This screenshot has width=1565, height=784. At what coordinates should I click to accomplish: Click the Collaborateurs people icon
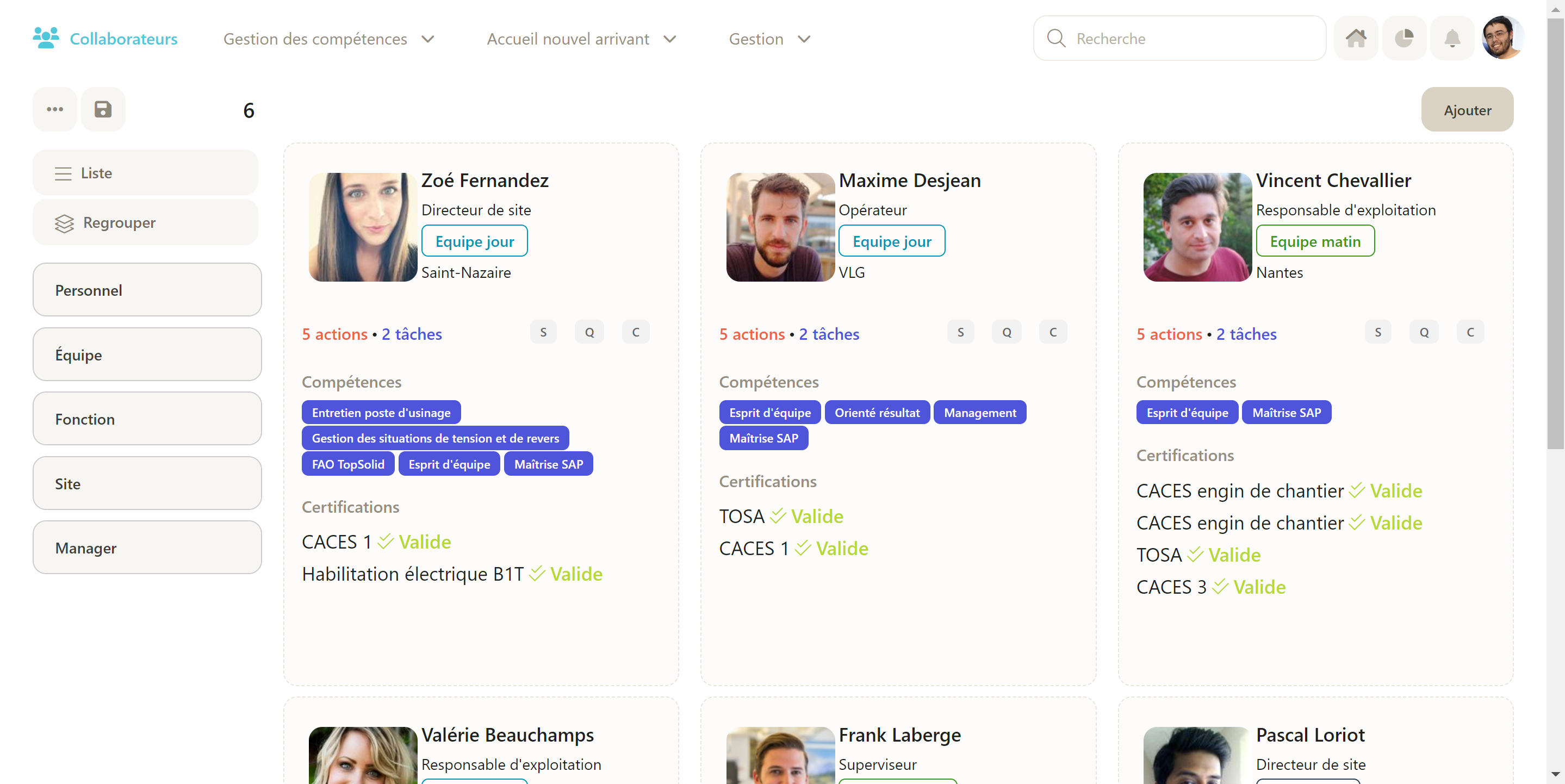(46, 38)
